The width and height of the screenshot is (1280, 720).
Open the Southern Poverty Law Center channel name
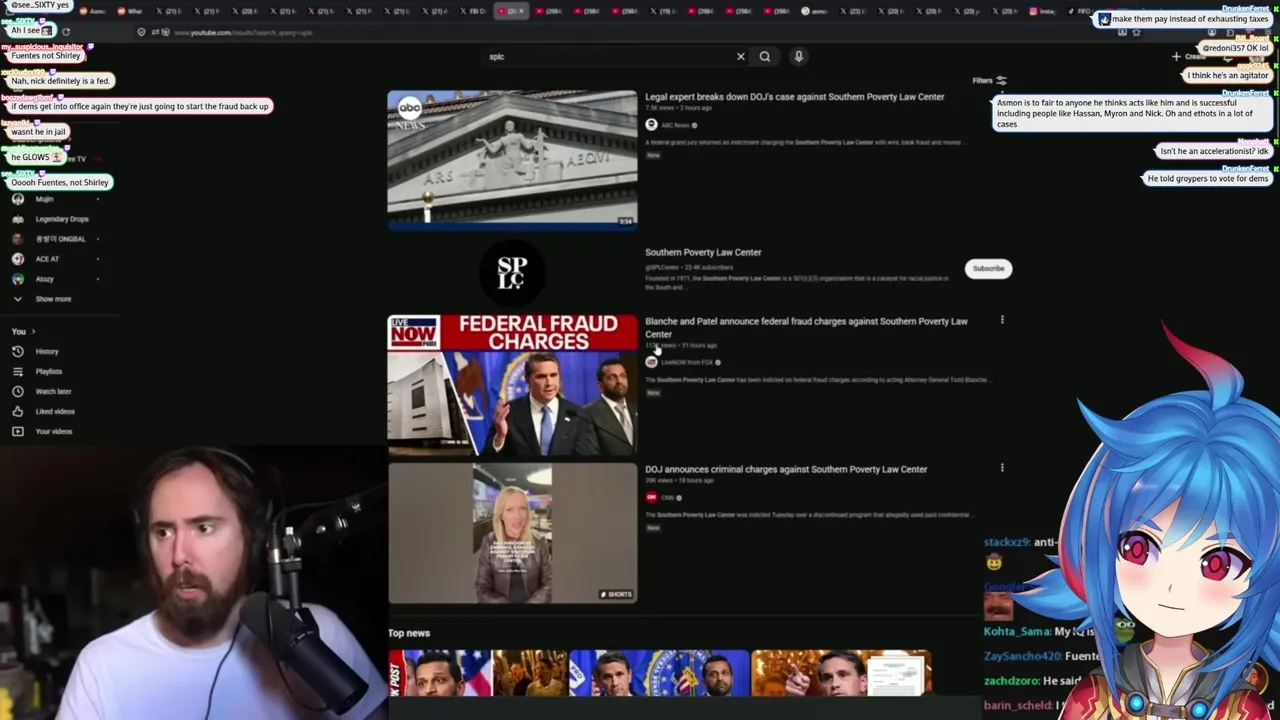pyautogui.click(x=703, y=252)
